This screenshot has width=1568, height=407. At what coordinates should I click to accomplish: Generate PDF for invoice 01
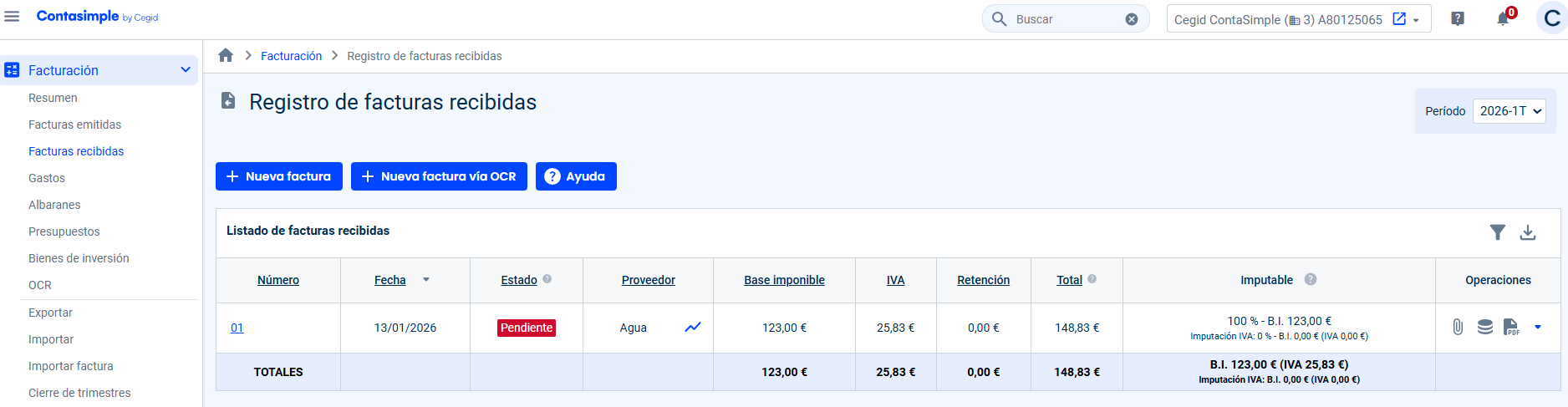point(1511,327)
